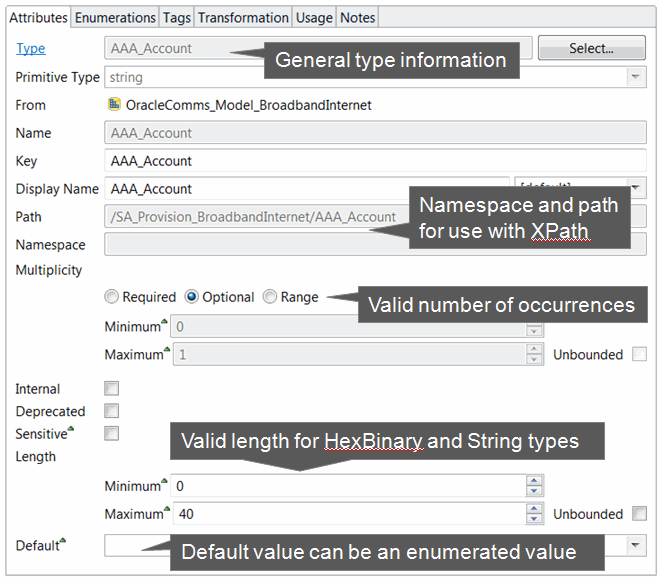The height and width of the screenshot is (579, 660).
Task: Decrease the Multiplicity Maximum value
Action: (x=534, y=359)
